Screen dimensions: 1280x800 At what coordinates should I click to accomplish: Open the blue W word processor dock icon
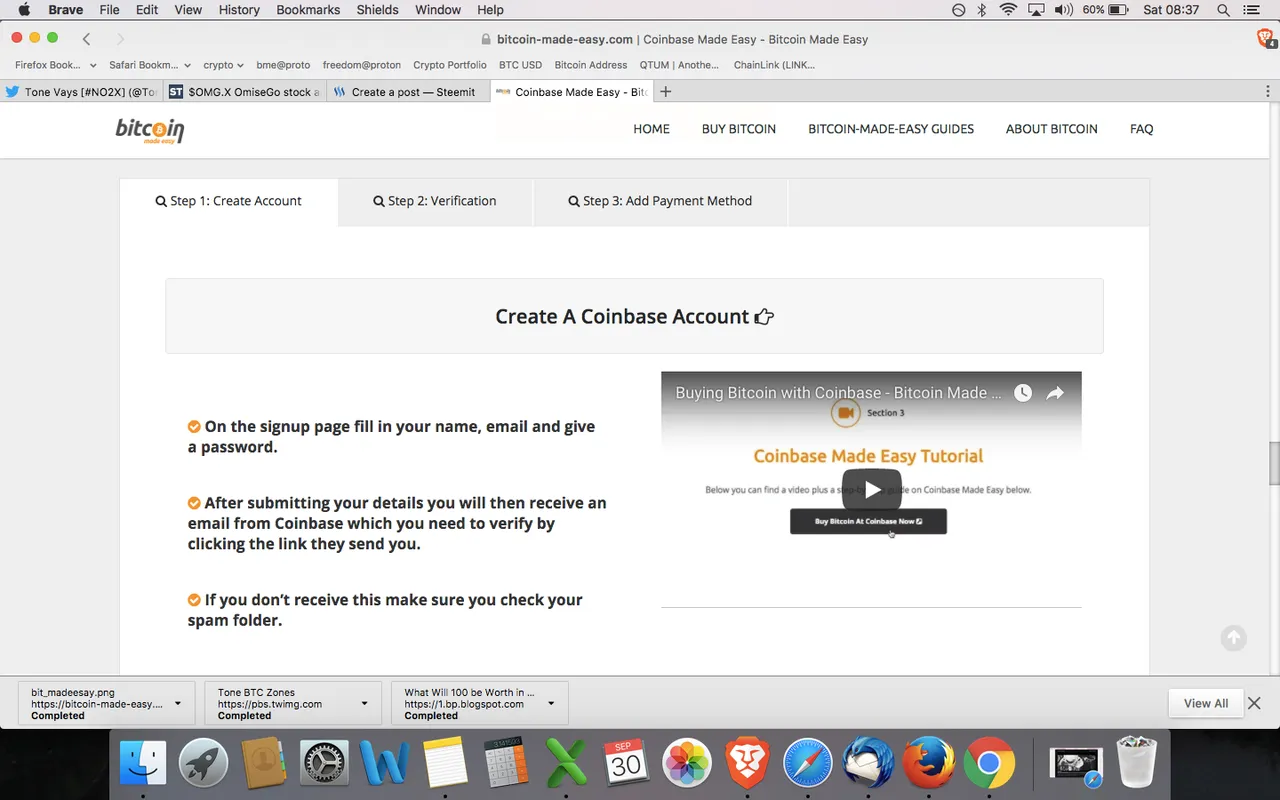tap(385, 764)
